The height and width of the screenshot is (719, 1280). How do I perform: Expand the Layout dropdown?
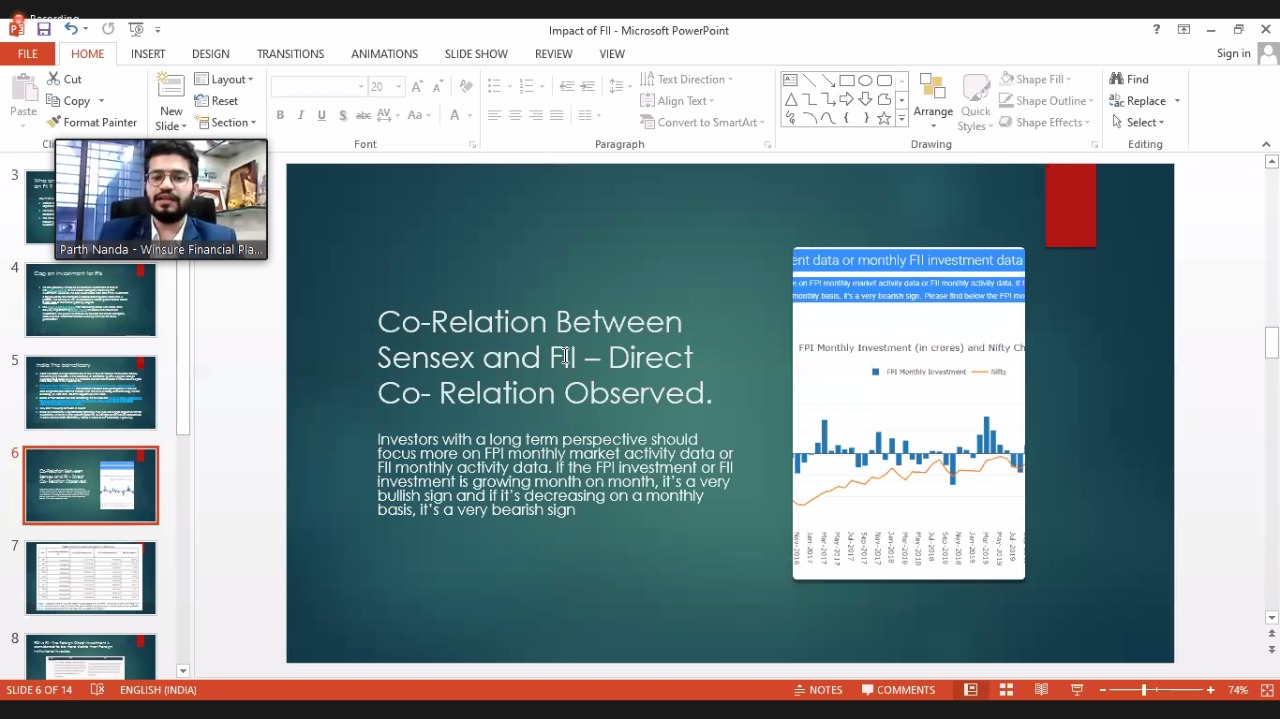click(x=224, y=79)
